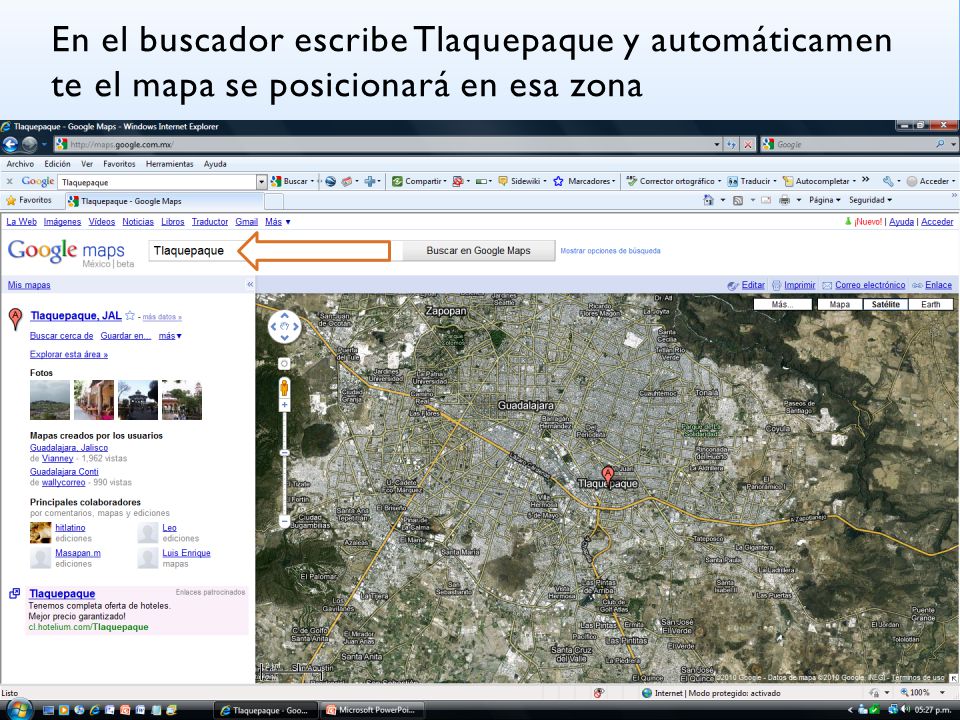Click the Traducir toolbar button
The image size is (960, 720).
751,181
